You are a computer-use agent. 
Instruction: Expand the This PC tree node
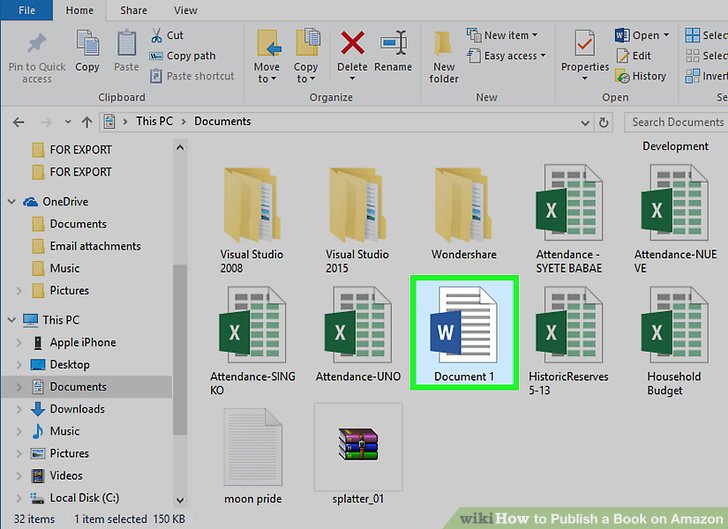pos(12,321)
